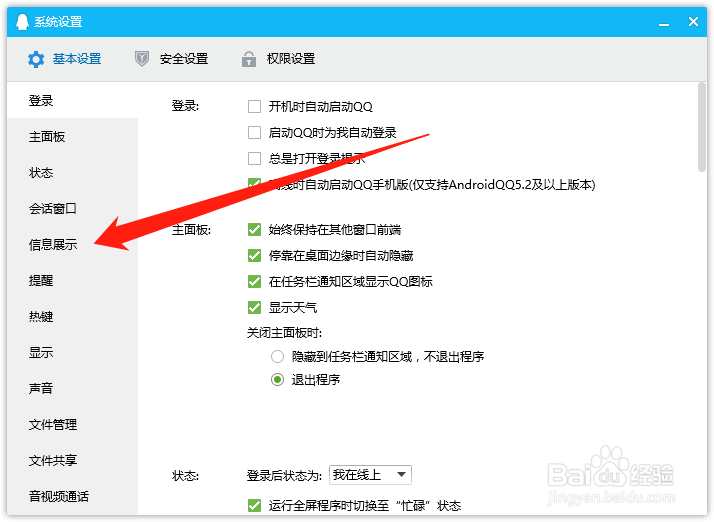Viewport: 714px width, 522px height.
Task: Open 音视频通话 settings in sidebar
Action: click(72, 496)
